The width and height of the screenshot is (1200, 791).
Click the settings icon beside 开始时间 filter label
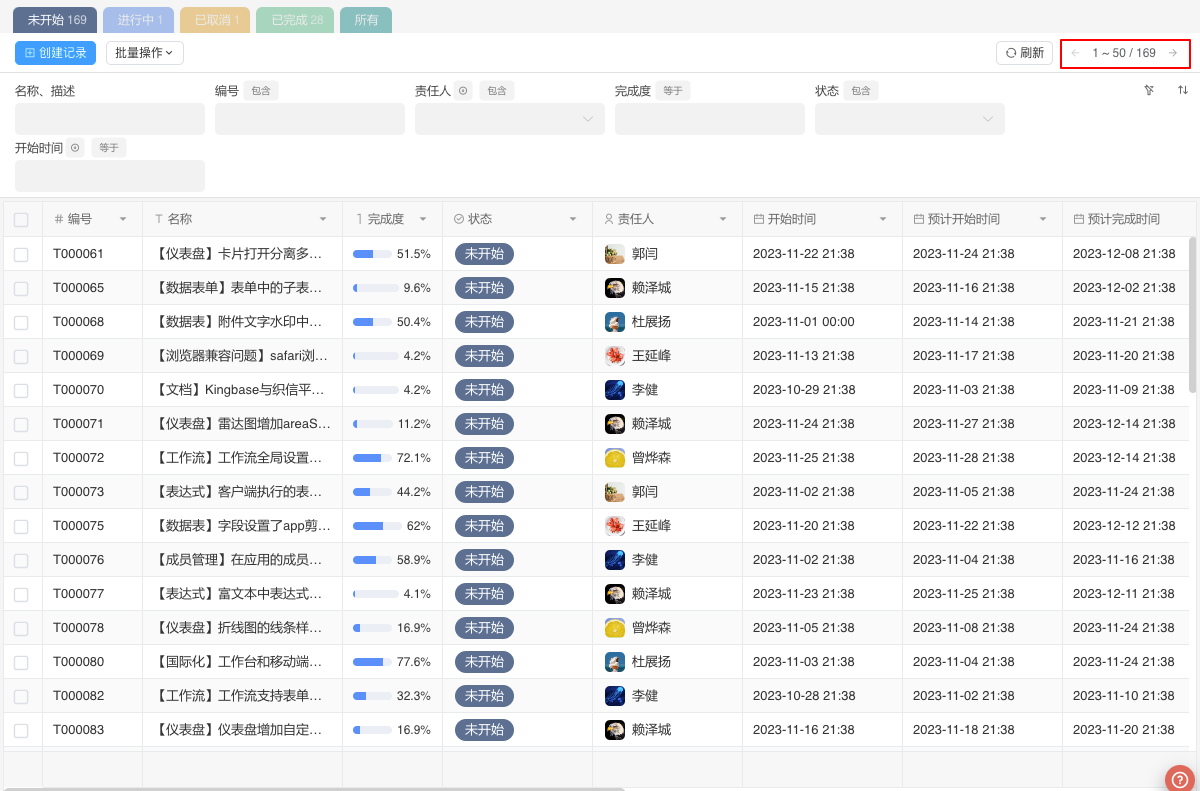[75, 148]
